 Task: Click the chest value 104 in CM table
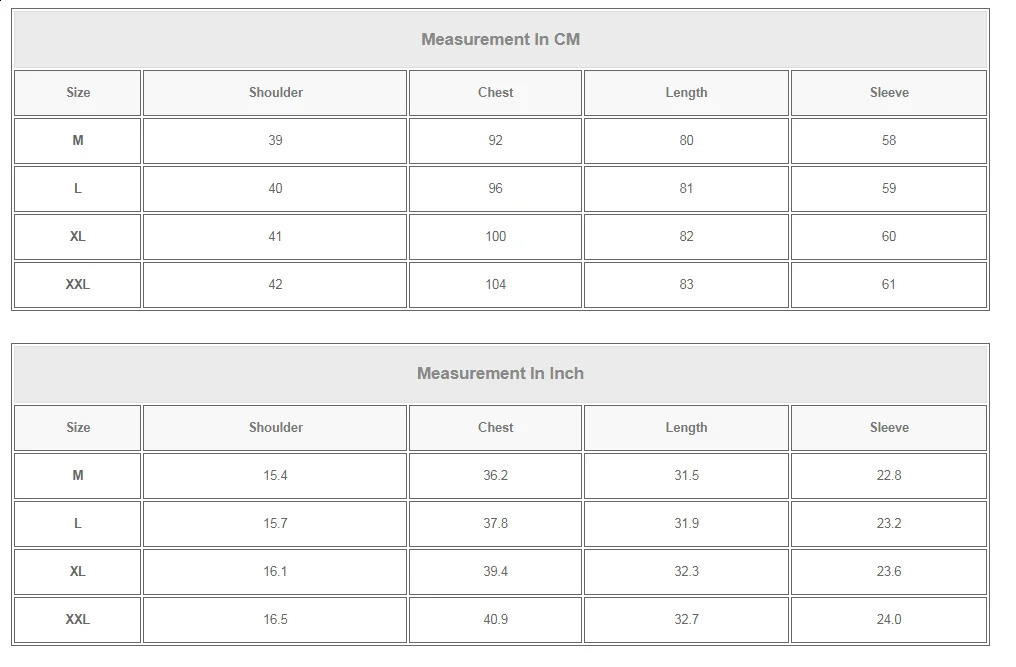click(495, 285)
